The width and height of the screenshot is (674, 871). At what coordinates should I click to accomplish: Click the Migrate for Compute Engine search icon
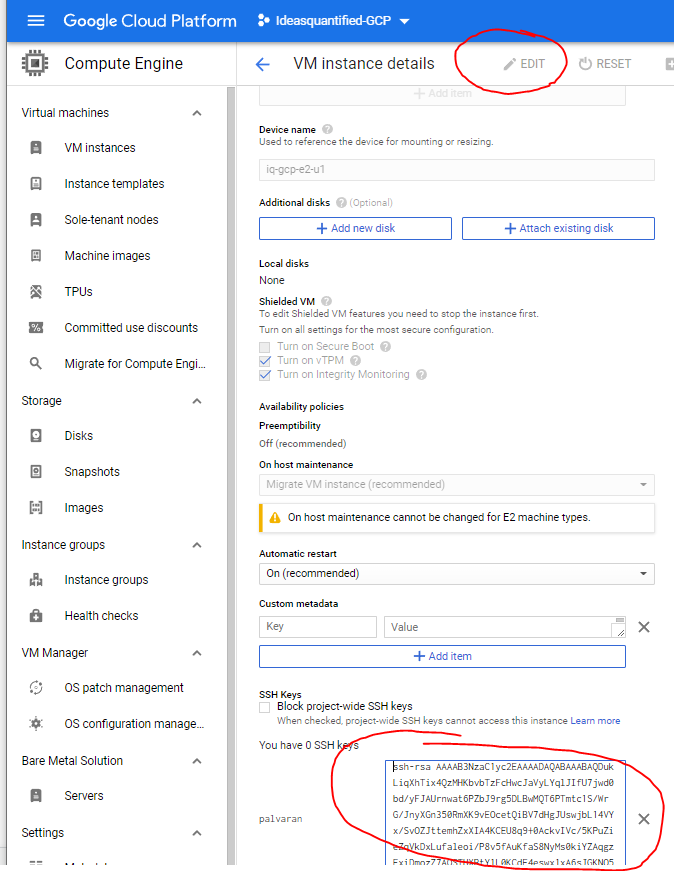click(x=36, y=363)
